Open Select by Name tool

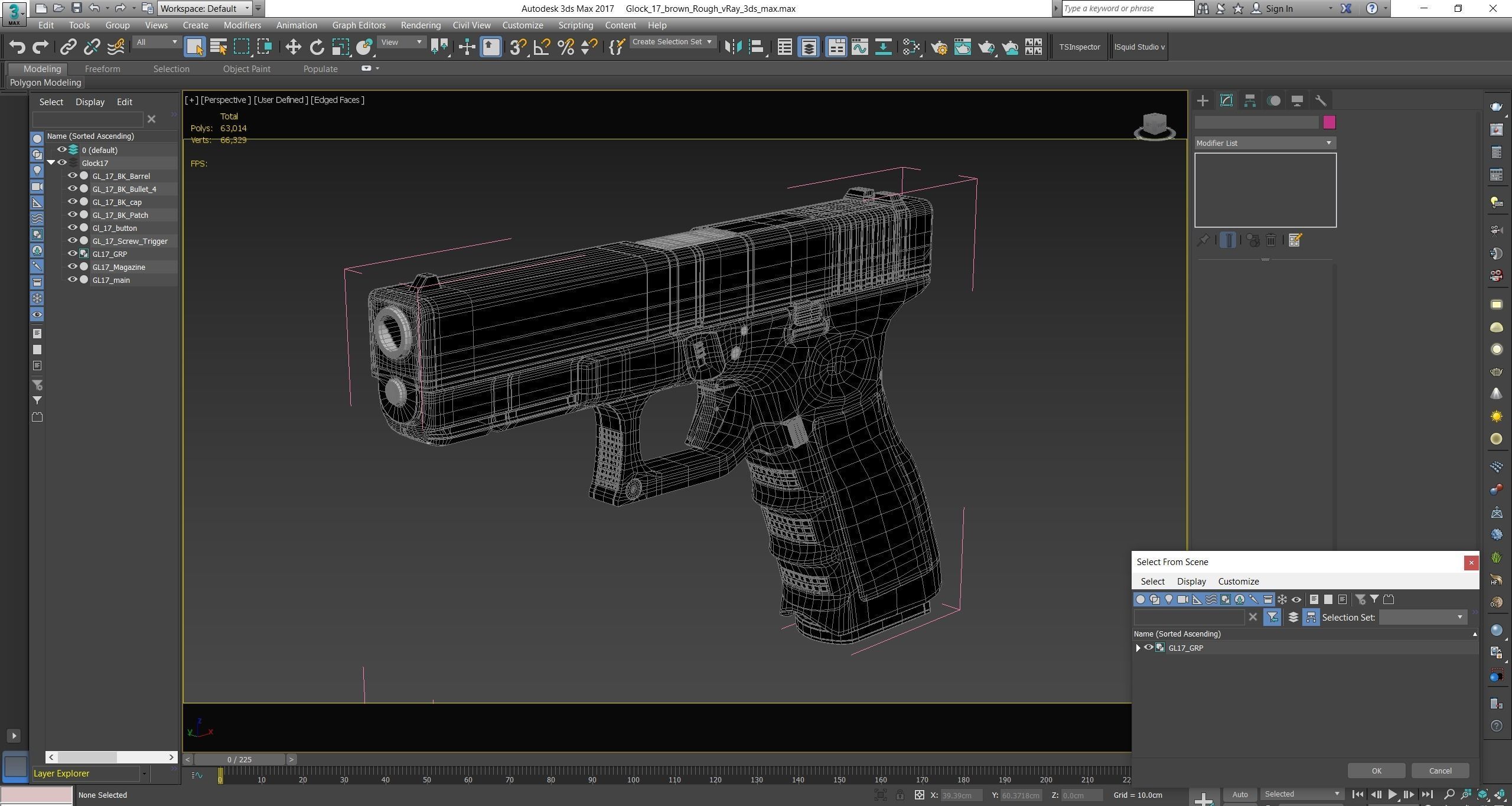point(219,47)
